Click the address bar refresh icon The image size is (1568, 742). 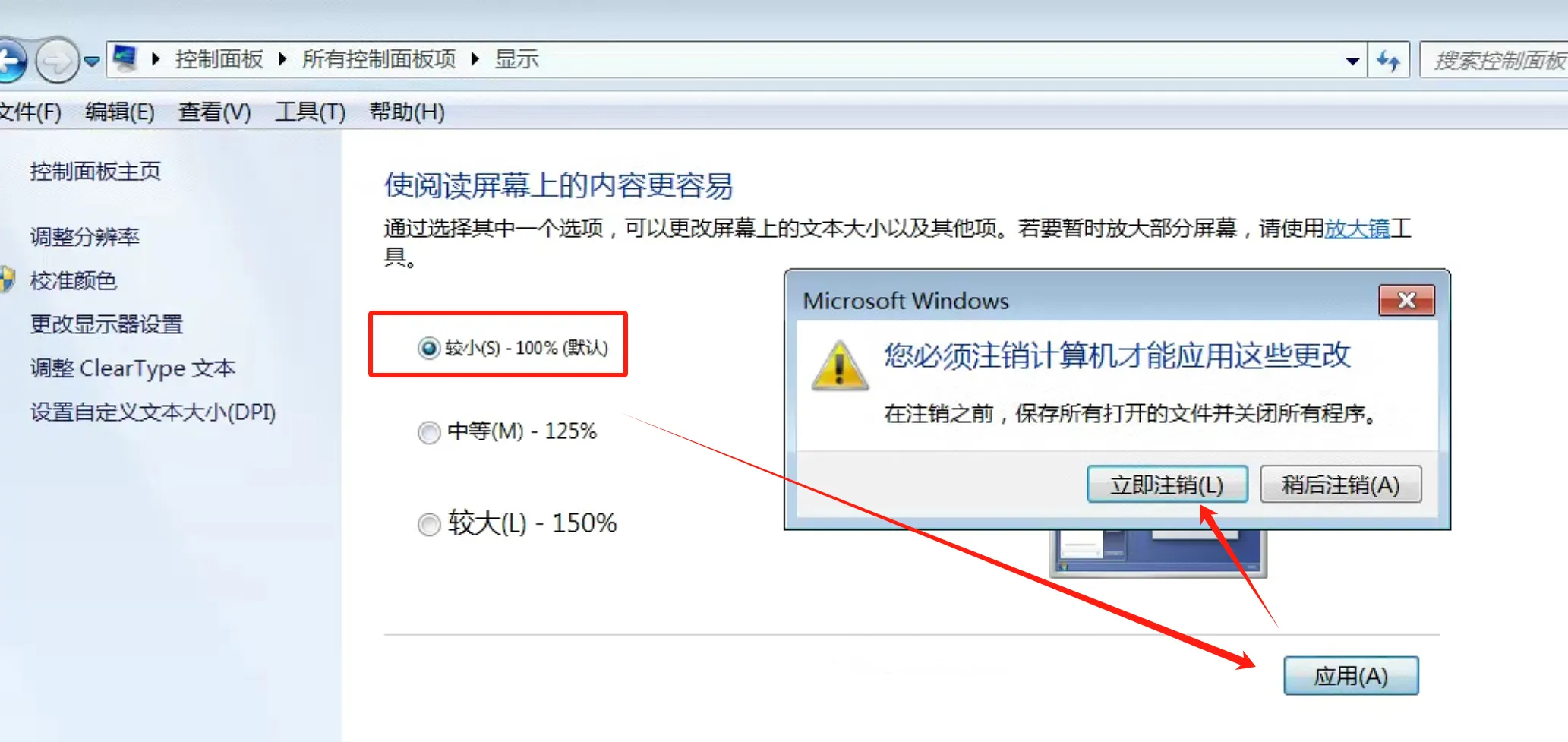pyautogui.click(x=1389, y=60)
